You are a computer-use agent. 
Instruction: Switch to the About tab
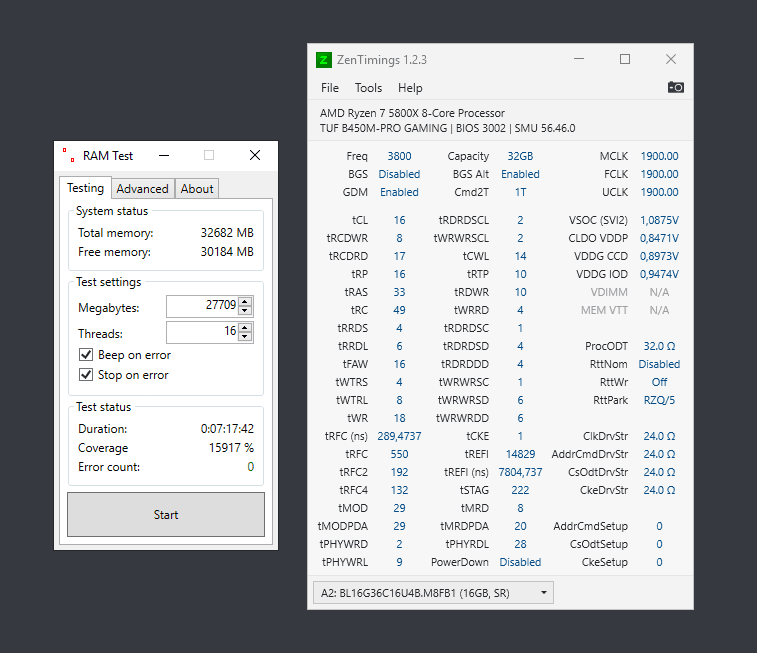point(197,189)
